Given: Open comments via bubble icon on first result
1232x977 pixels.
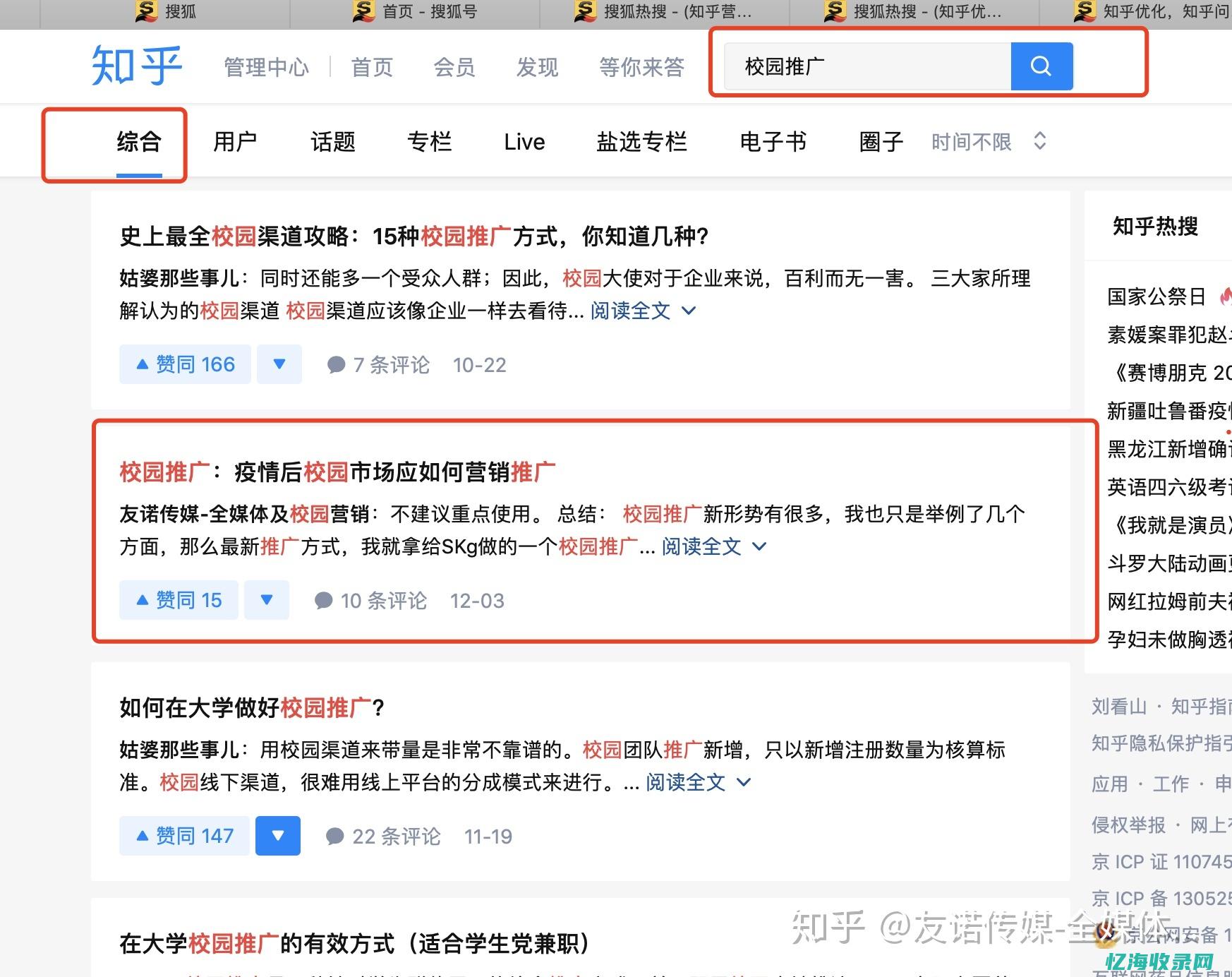Looking at the screenshot, I should pos(335,364).
